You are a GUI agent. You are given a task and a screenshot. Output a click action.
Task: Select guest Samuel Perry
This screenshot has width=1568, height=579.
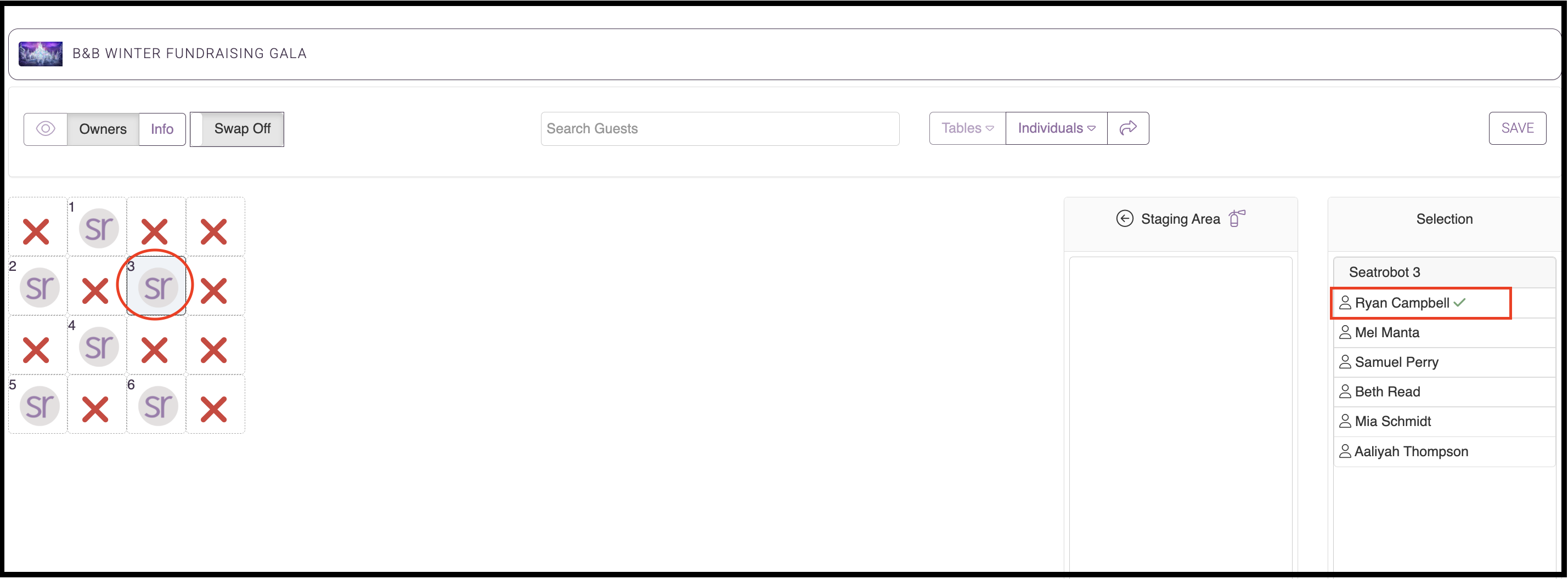(x=1444, y=362)
